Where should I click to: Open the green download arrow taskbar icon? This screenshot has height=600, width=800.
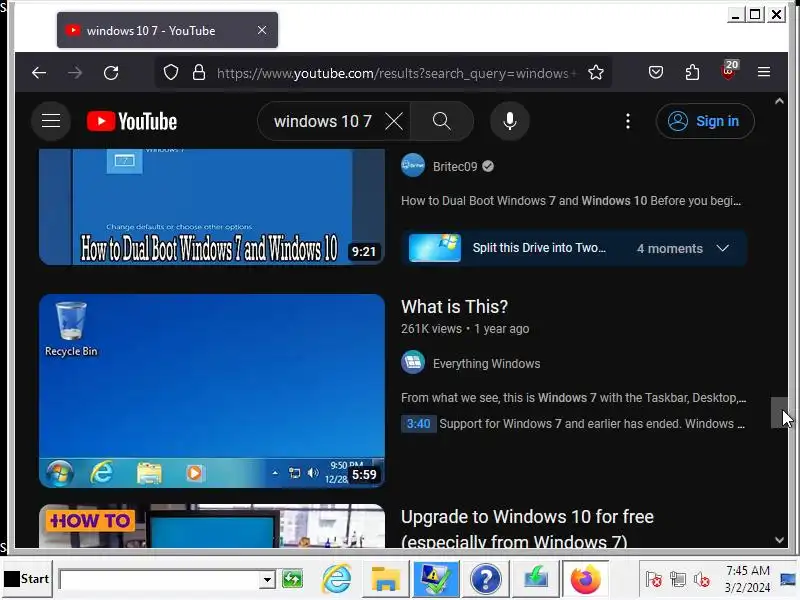(535, 579)
